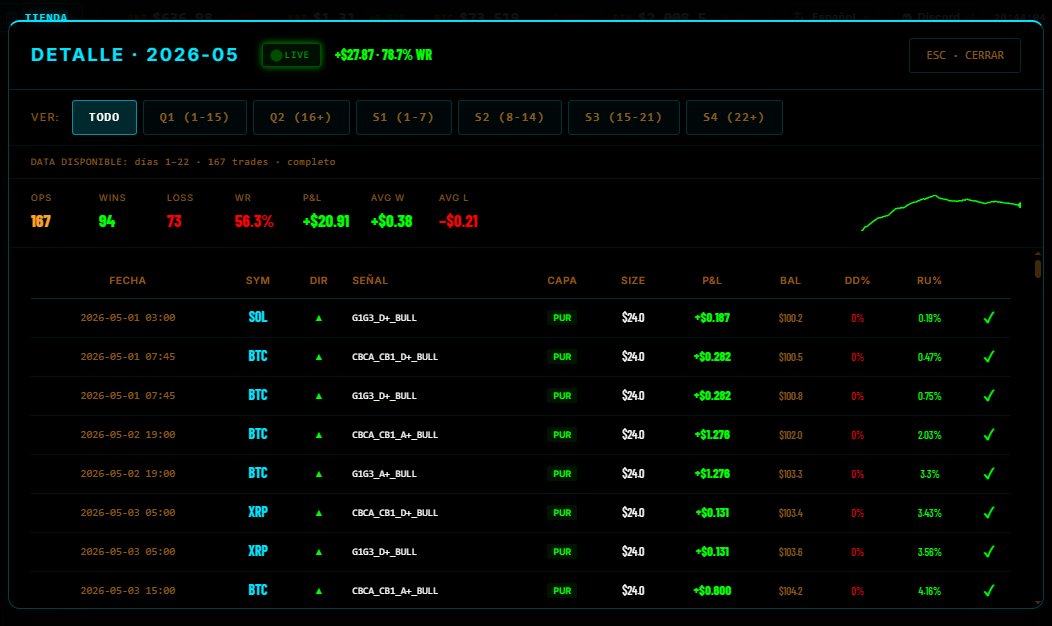Click the G1G3_A+_BULL signal name
The image size is (1052, 626).
pos(384,474)
